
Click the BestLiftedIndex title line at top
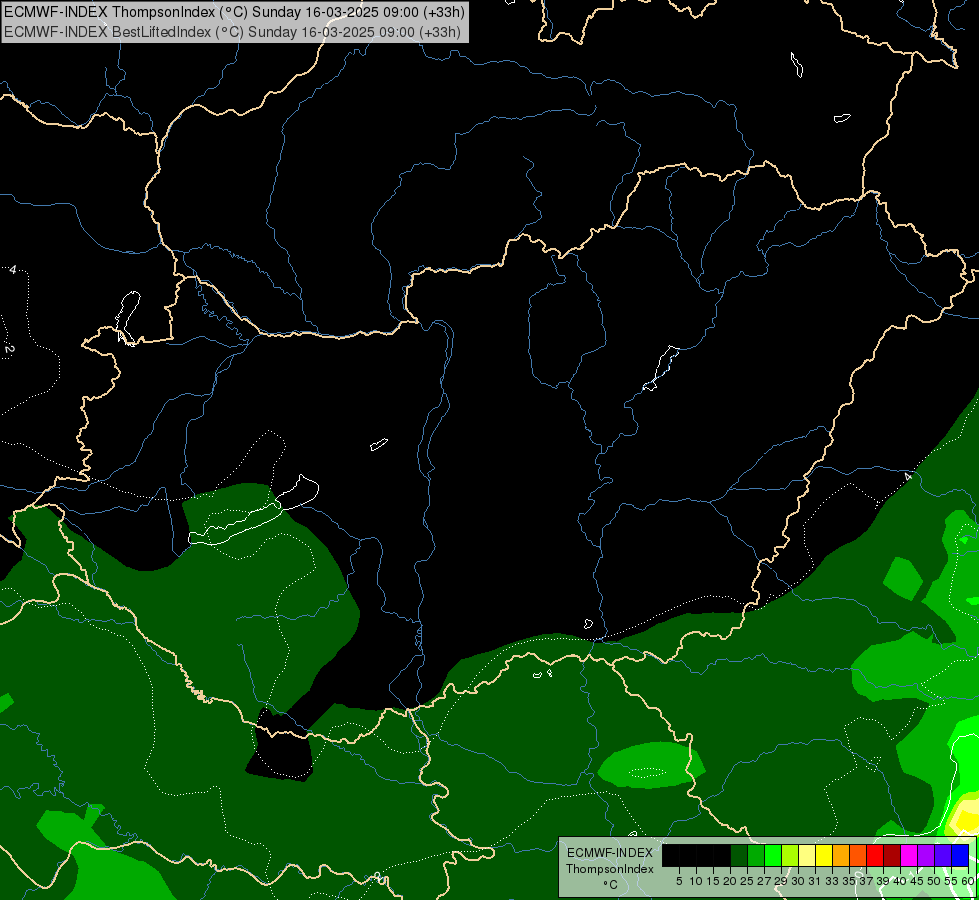point(232,32)
